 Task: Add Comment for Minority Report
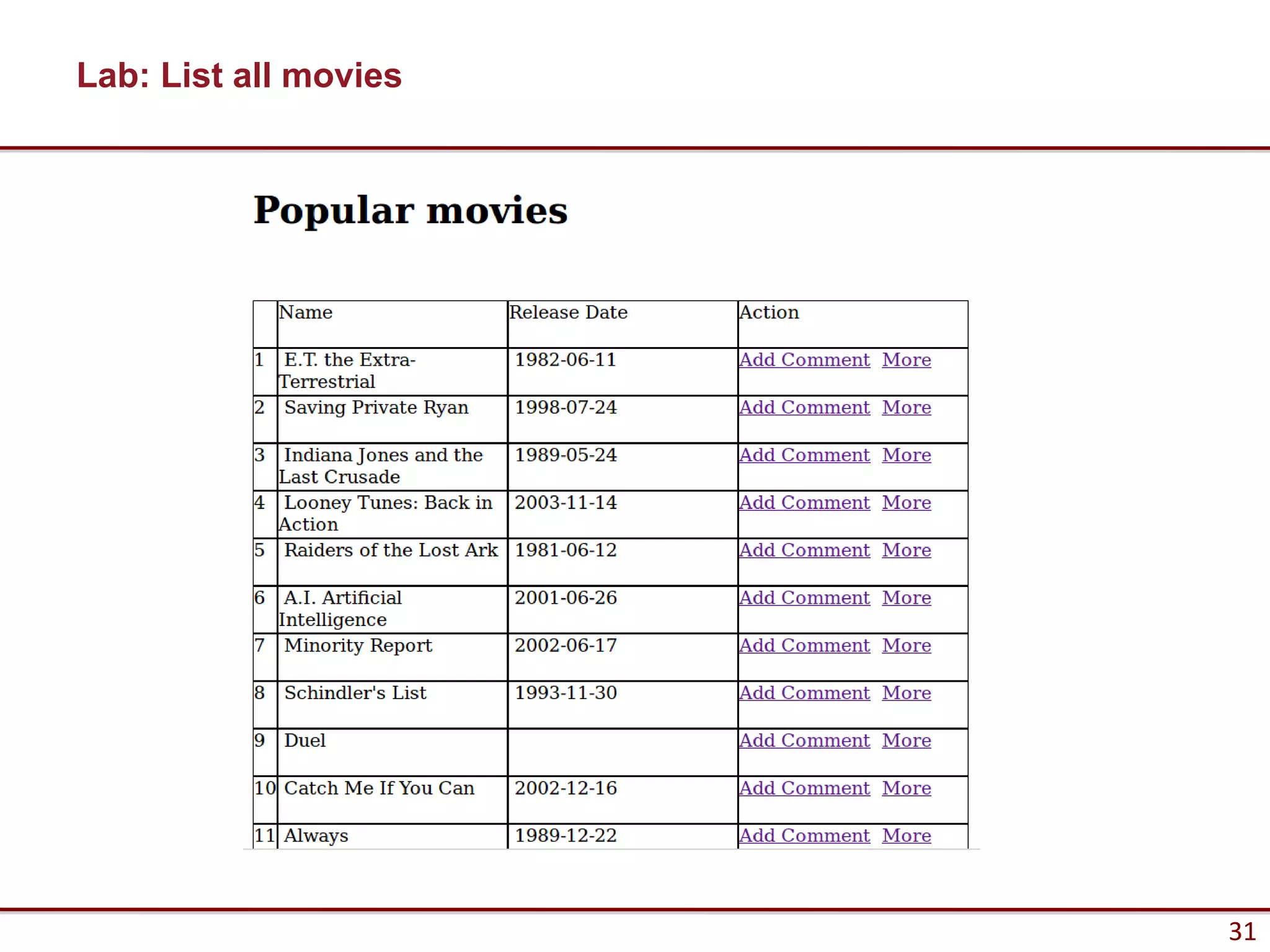[x=804, y=646]
